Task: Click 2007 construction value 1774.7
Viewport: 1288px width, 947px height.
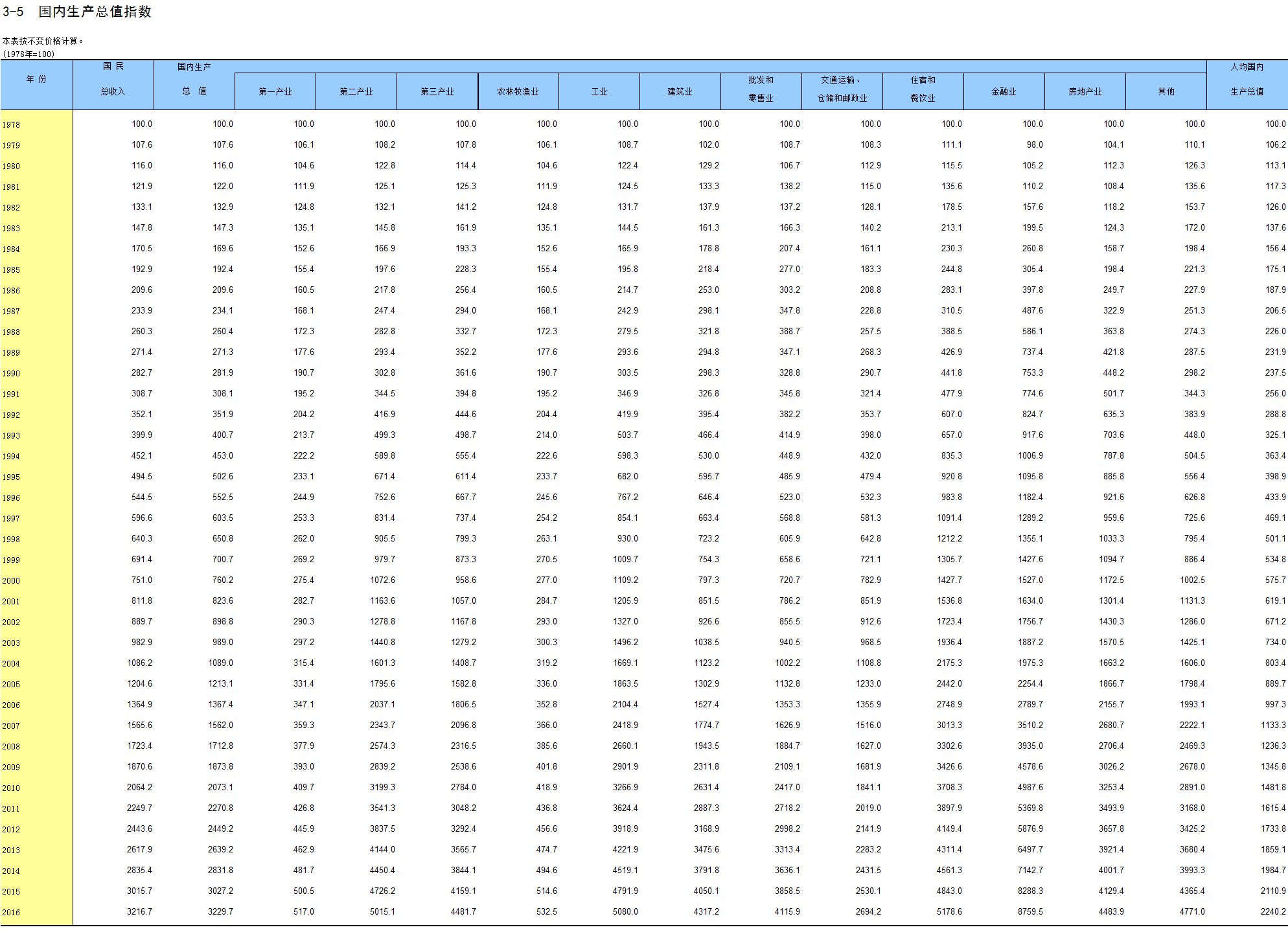Action: (706, 725)
